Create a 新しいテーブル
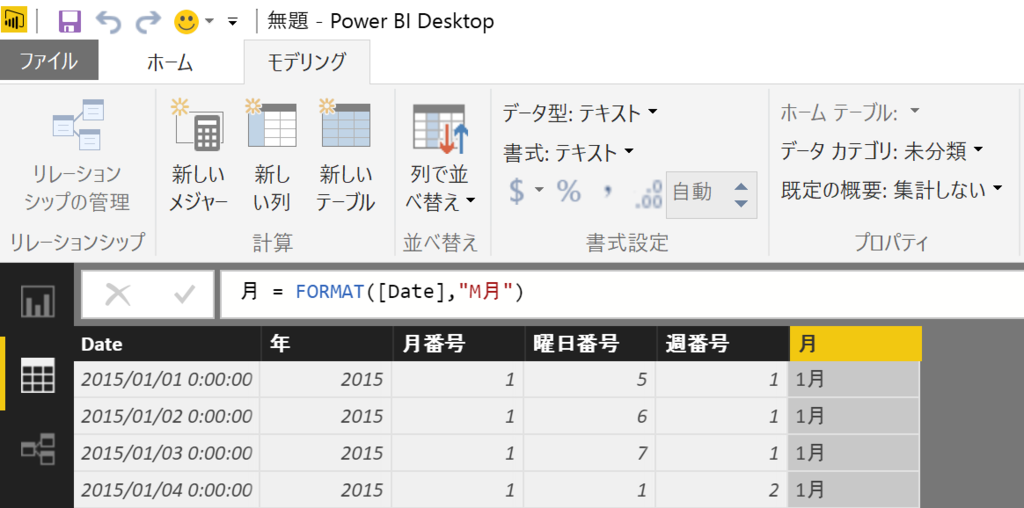Image resolution: width=1024 pixels, height=508 pixels. 345,157
